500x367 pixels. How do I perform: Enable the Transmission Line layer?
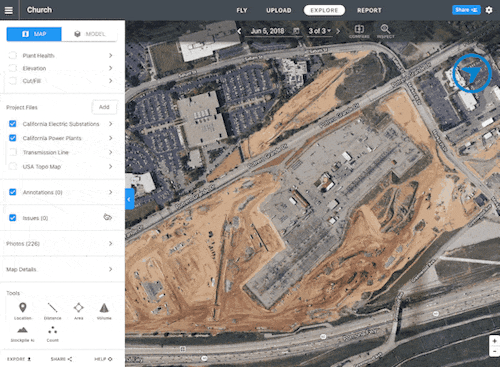point(13,152)
